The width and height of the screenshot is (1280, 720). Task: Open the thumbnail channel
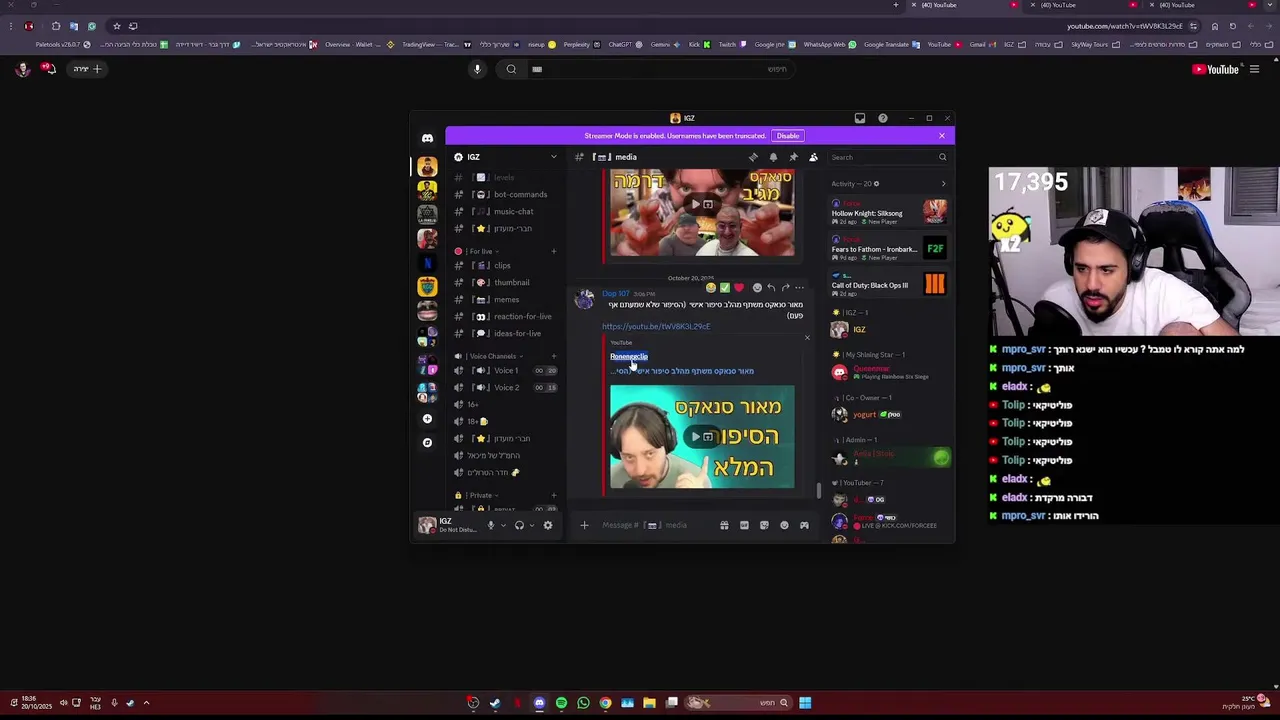506,283
